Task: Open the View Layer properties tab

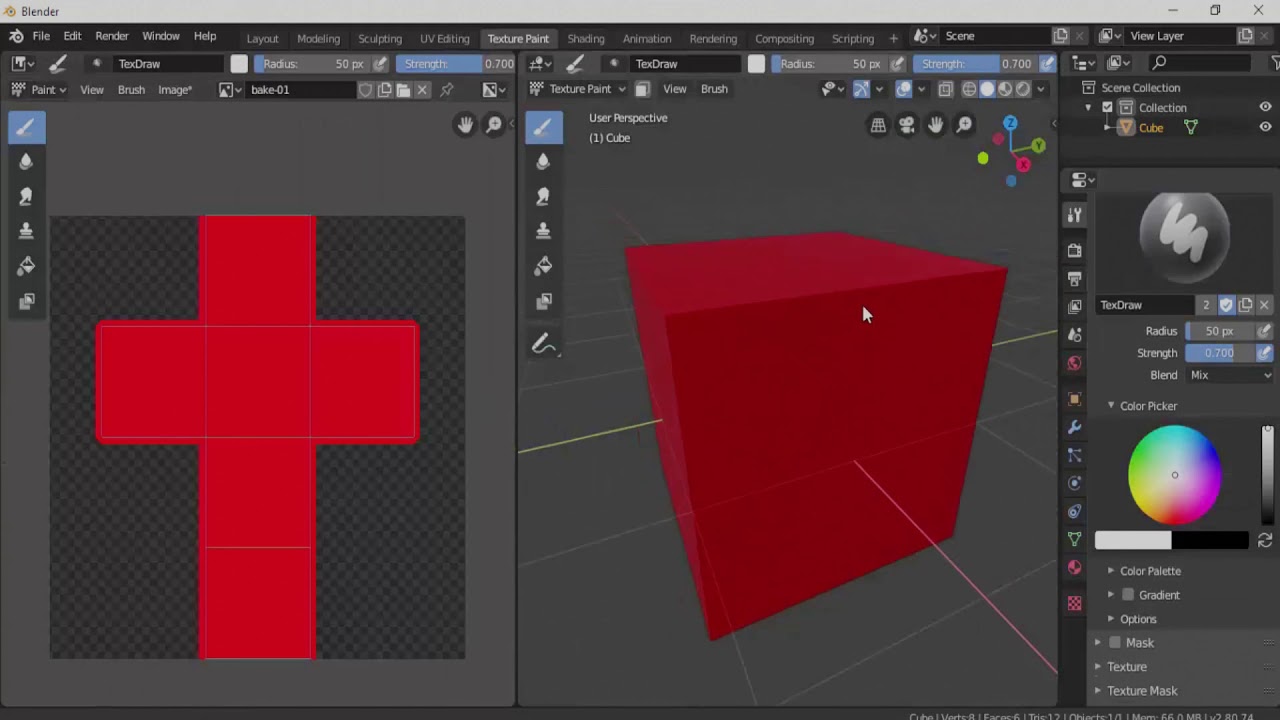Action: 1075,306
